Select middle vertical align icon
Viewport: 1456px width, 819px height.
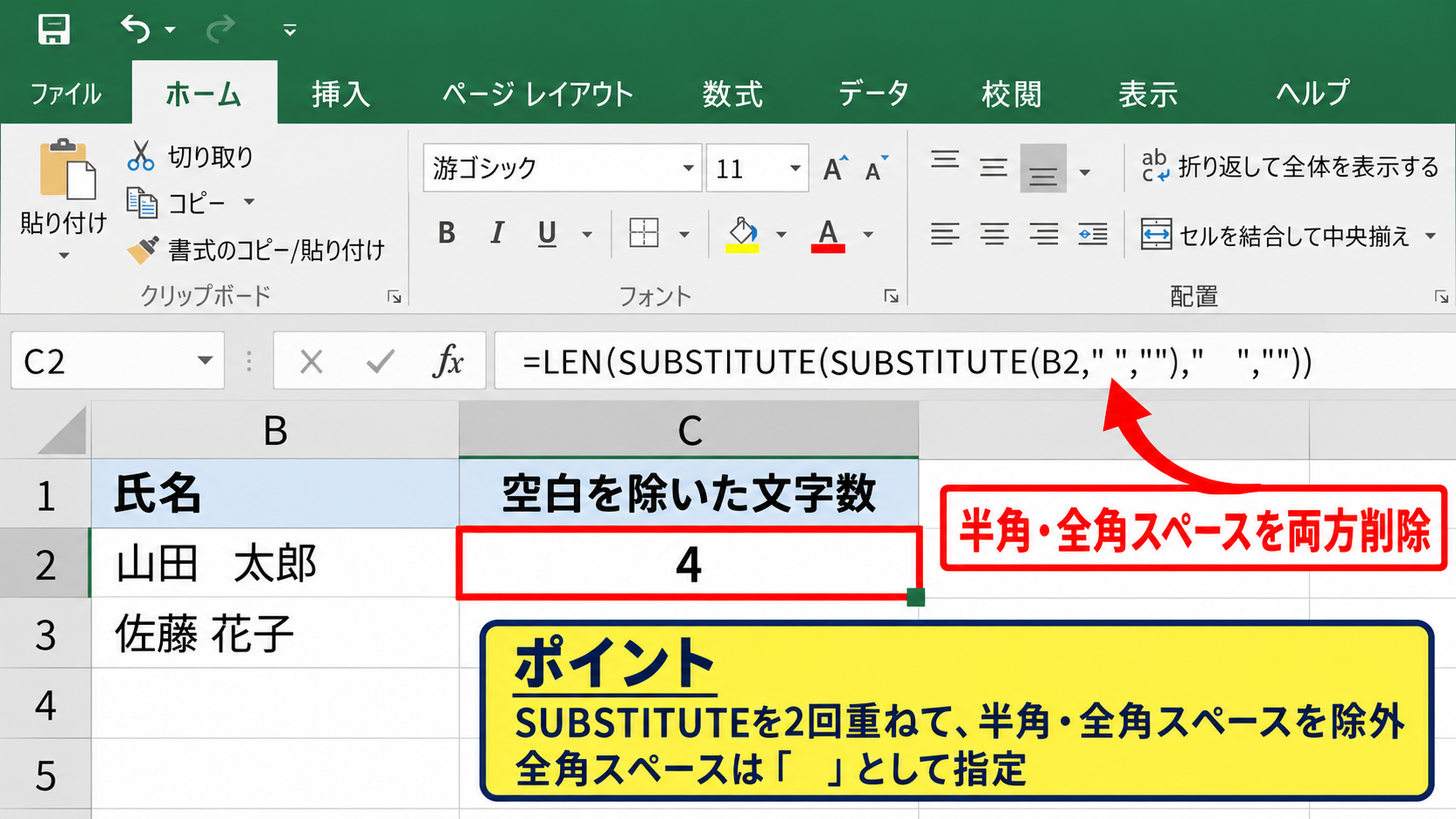(994, 168)
